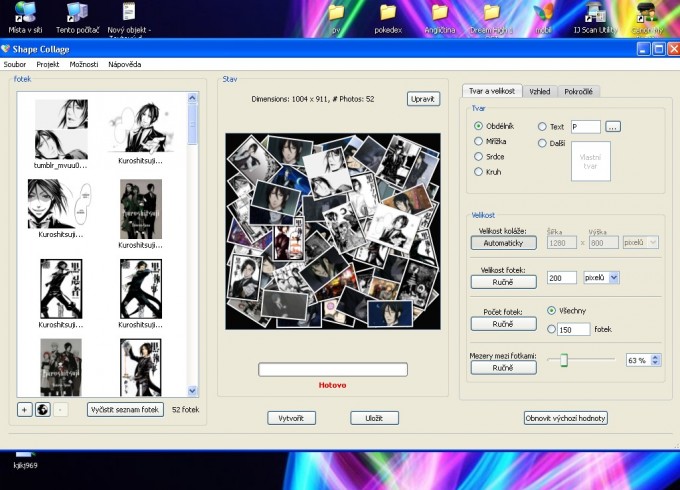Choose Všechny photo count option
The width and height of the screenshot is (680, 490).
tap(551, 310)
